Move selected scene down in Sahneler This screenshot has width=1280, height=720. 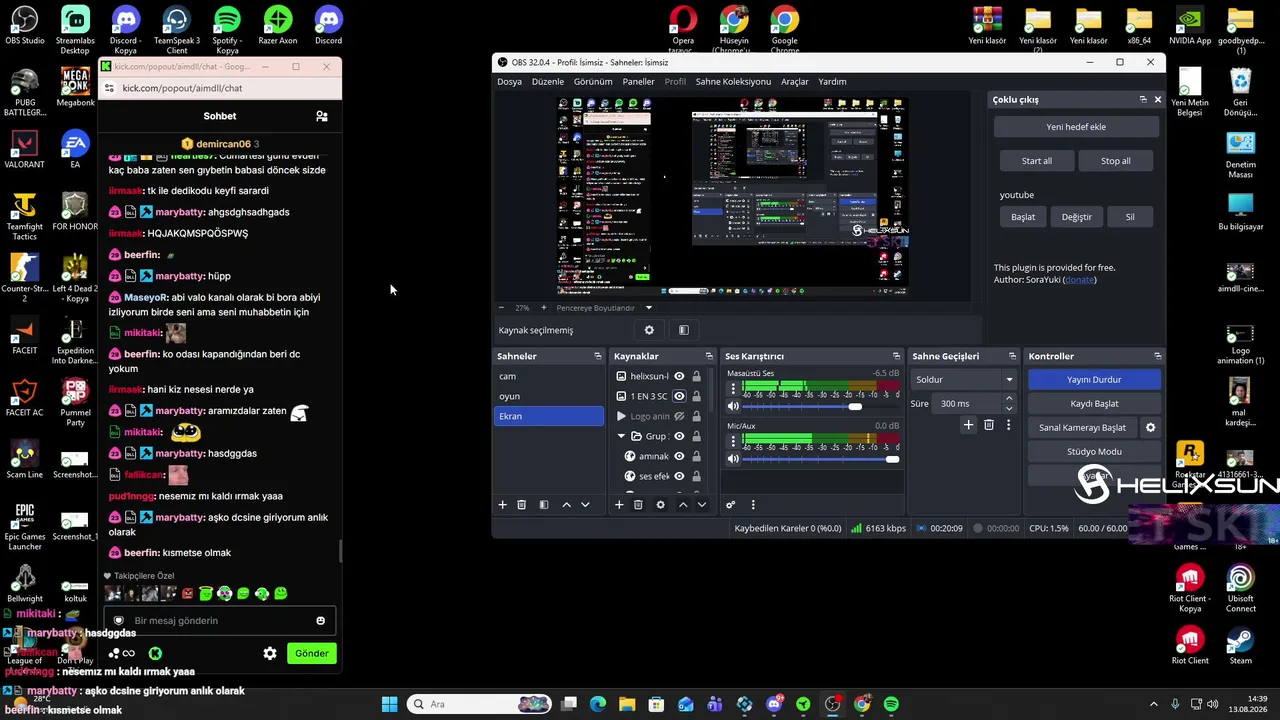pos(585,505)
